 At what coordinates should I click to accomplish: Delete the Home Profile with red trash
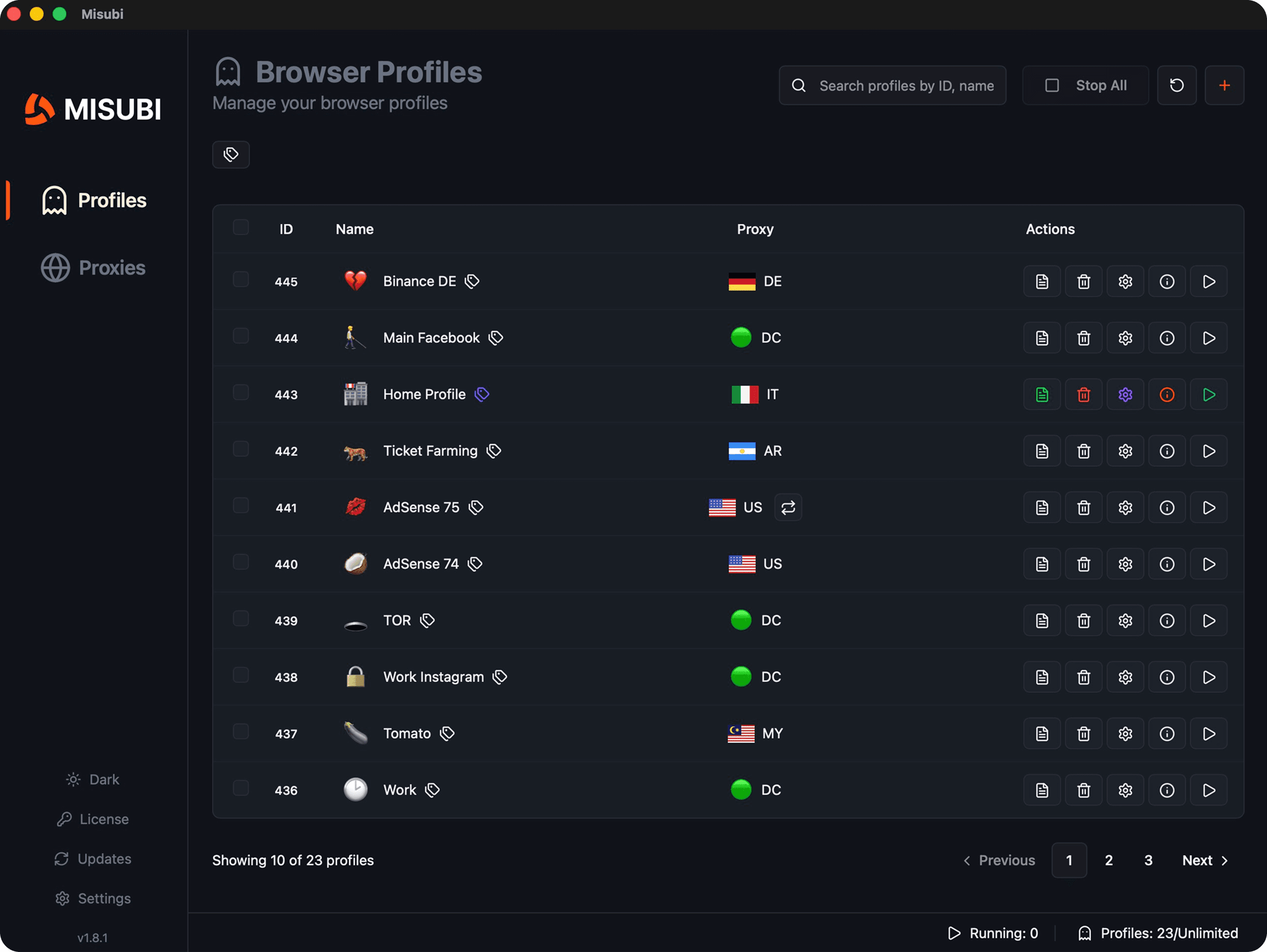pyautogui.click(x=1083, y=395)
